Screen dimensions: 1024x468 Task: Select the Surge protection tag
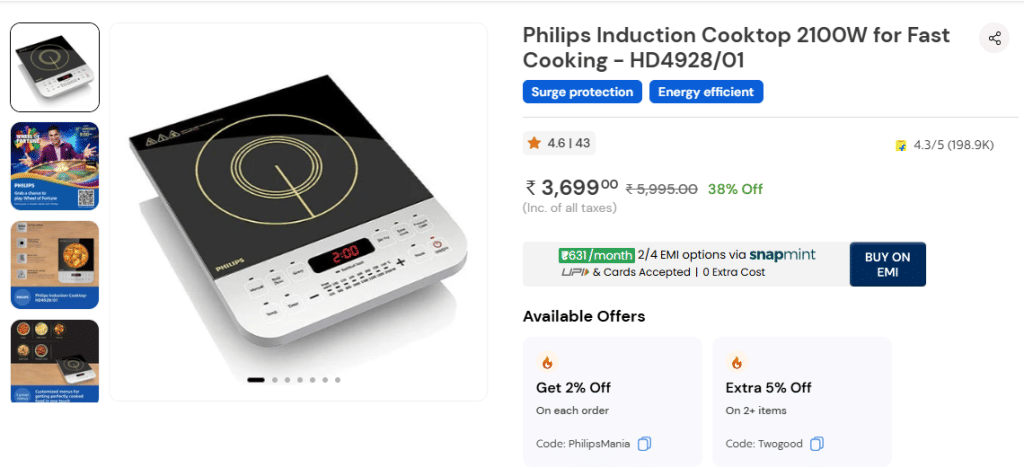pos(582,92)
